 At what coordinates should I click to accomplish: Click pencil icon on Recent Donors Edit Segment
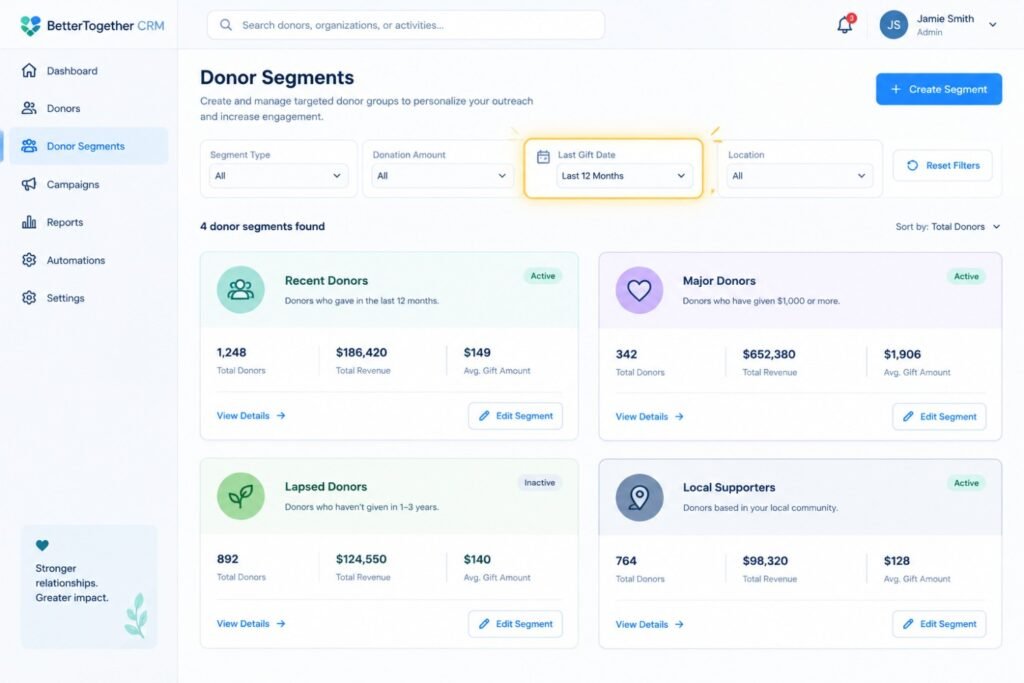(484, 416)
